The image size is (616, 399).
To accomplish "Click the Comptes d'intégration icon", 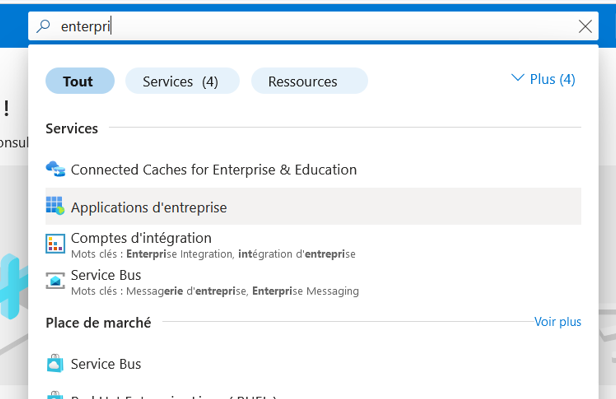I will click(x=55, y=243).
